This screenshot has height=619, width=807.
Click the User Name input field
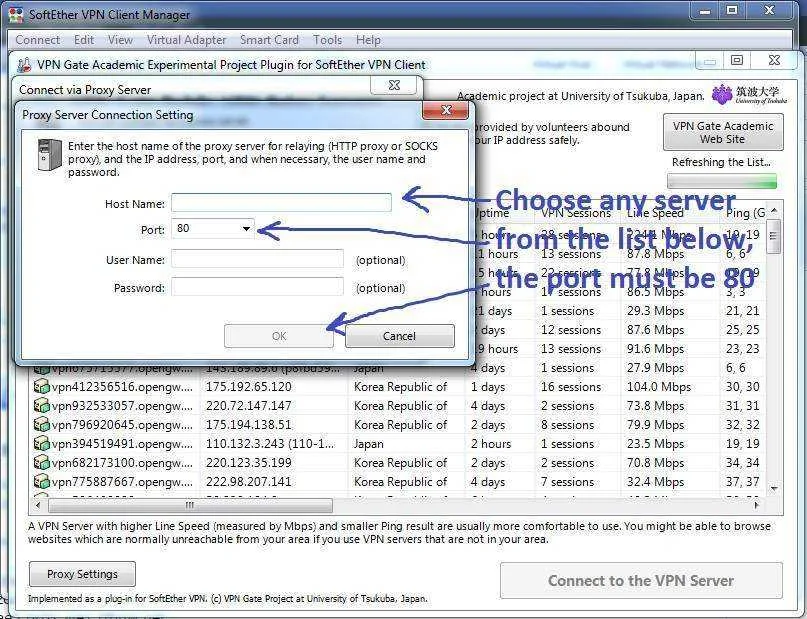pyautogui.click(x=257, y=259)
